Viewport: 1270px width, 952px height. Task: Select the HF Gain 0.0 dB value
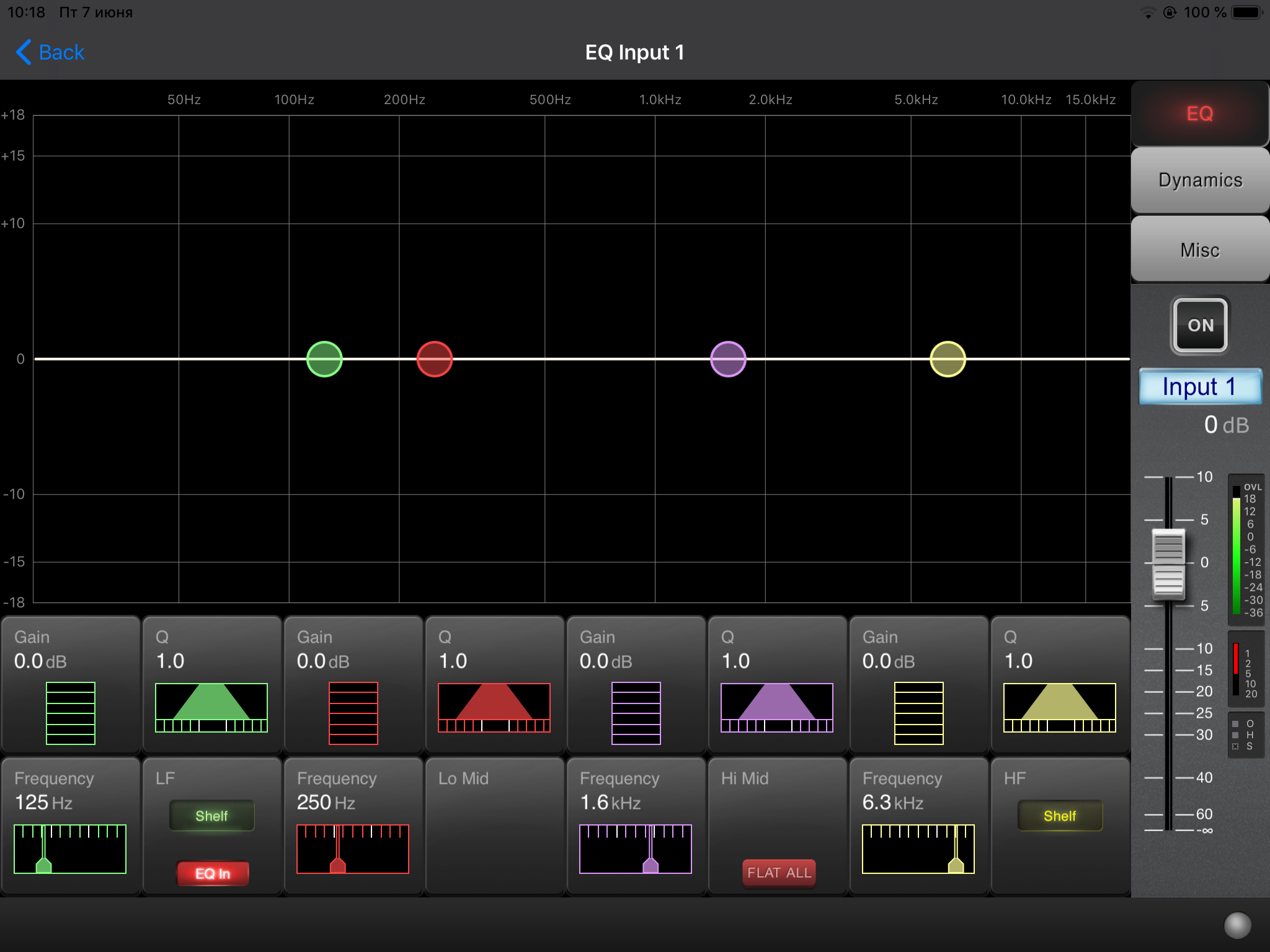(889, 661)
